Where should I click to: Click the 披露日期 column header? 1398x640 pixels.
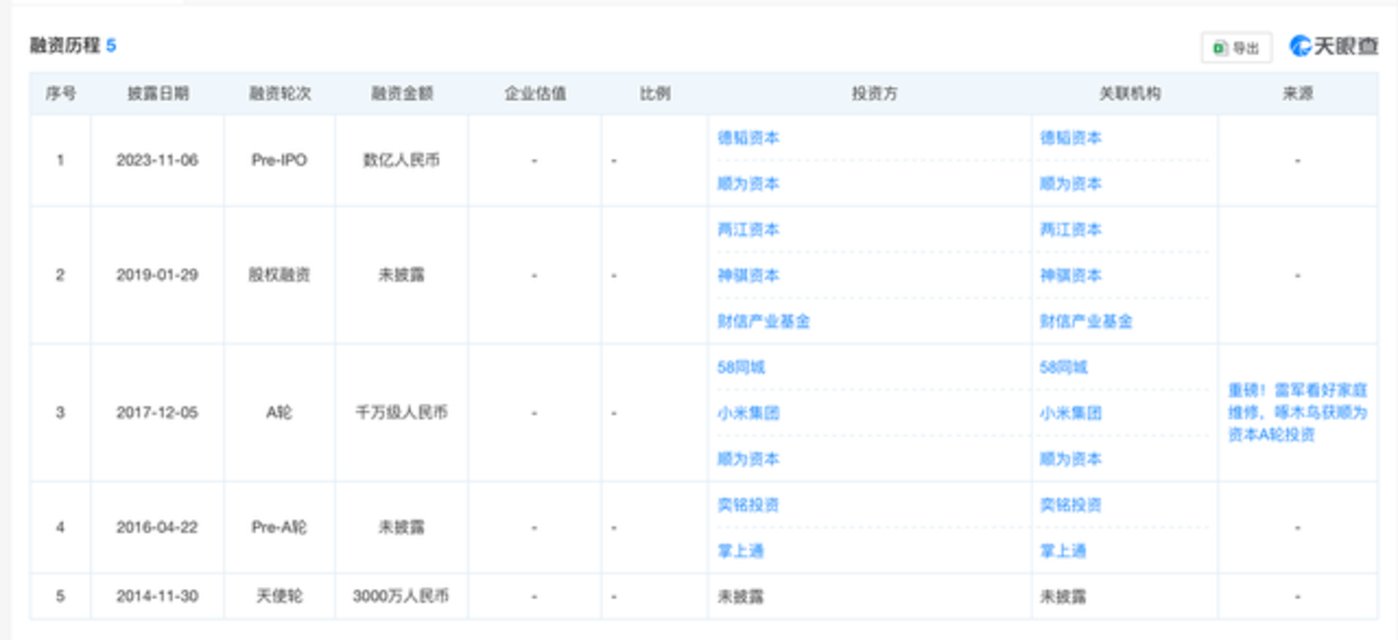coord(157,93)
